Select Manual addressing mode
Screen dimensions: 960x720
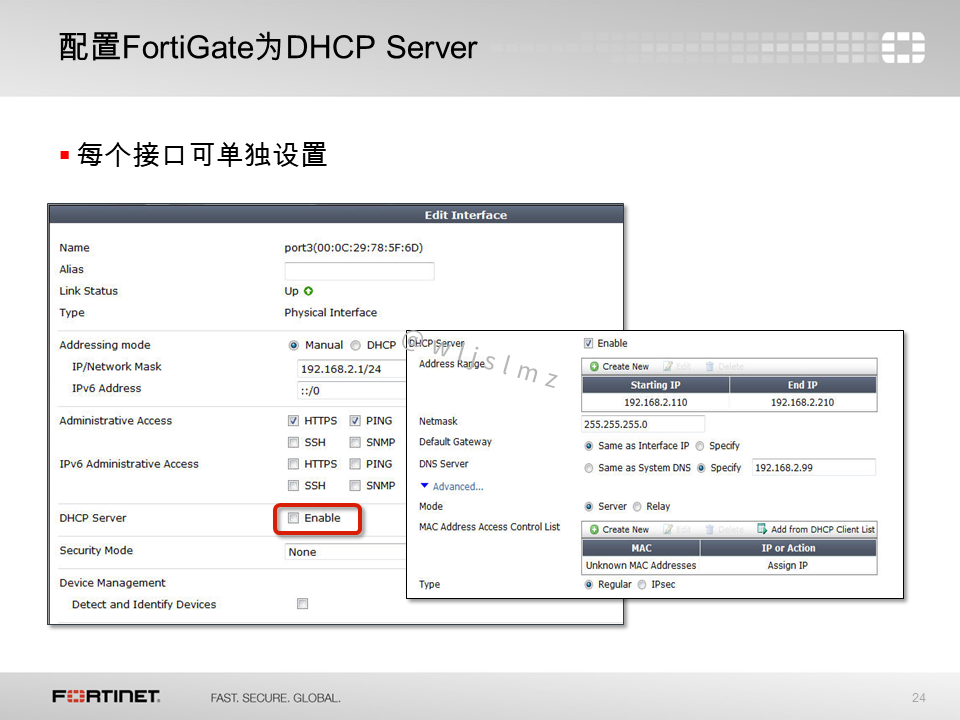tap(294, 345)
